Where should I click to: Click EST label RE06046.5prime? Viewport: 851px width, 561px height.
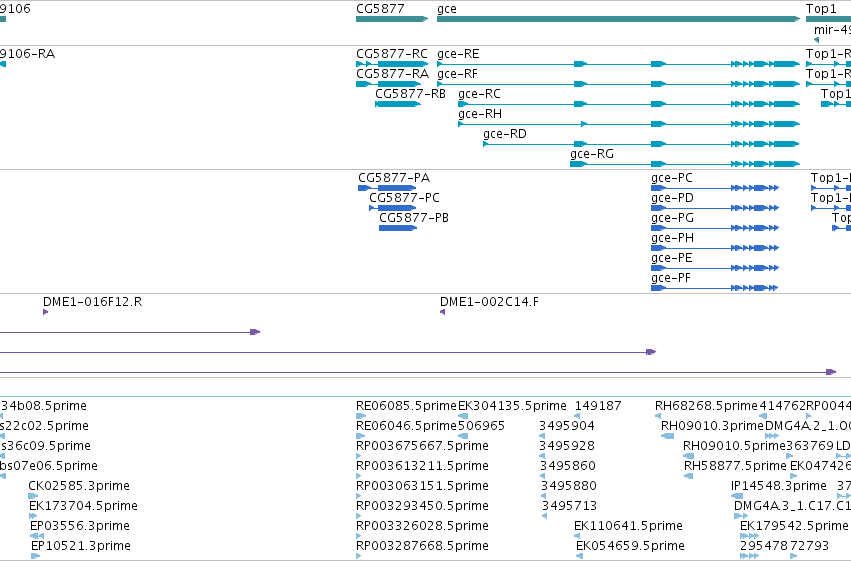[406, 426]
